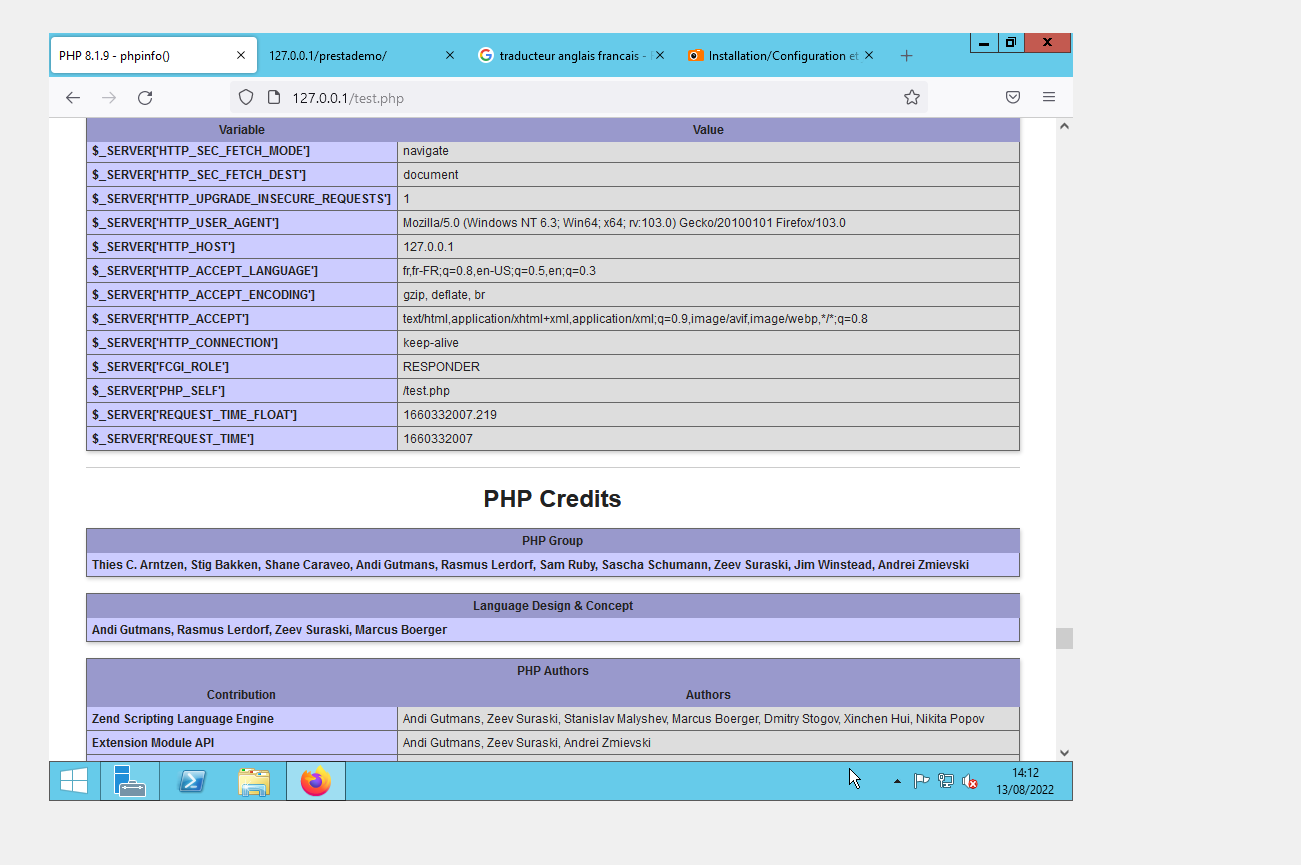Click the PHP Credits heading

(x=552, y=499)
